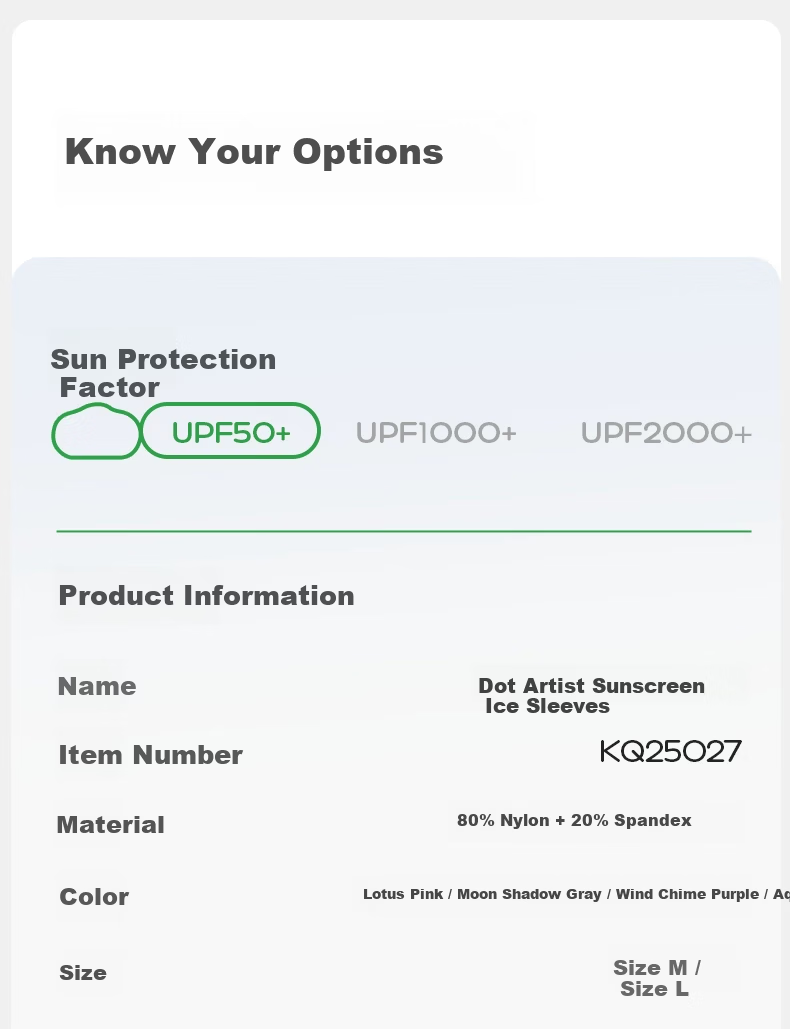Viewport: 790px width, 1029px height.
Task: Click item number KQ25027
Action: [671, 751]
